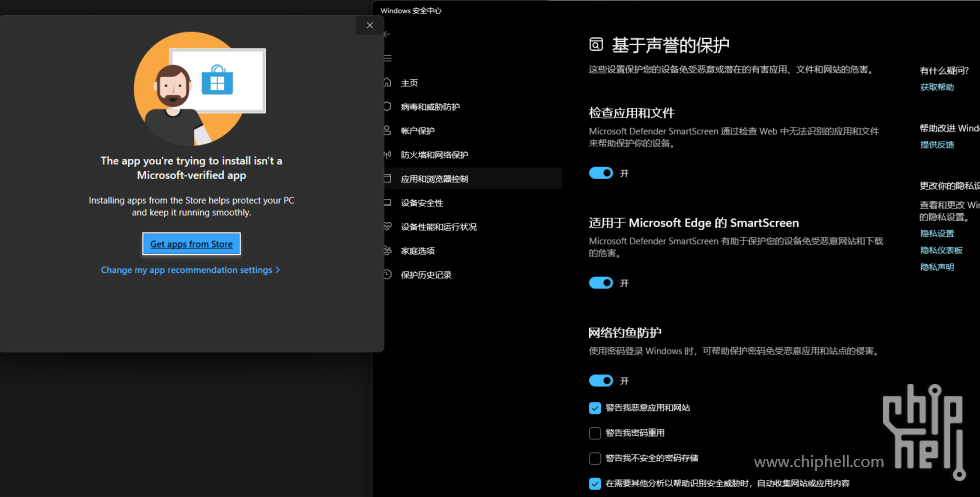Click Get apps from Store button
This screenshot has width=980, height=497.
pos(191,244)
